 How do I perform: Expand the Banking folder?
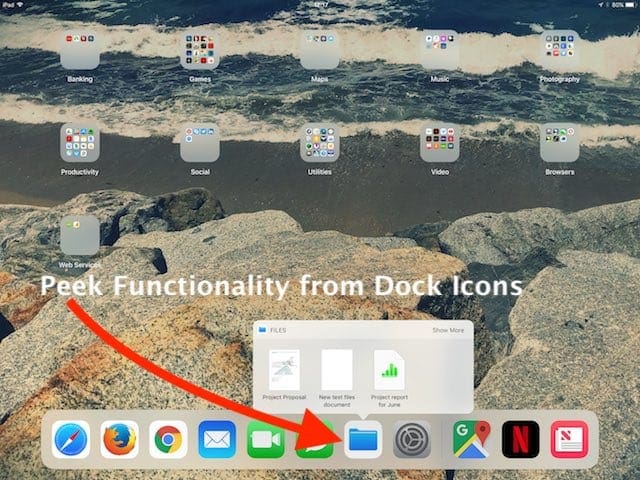80,50
